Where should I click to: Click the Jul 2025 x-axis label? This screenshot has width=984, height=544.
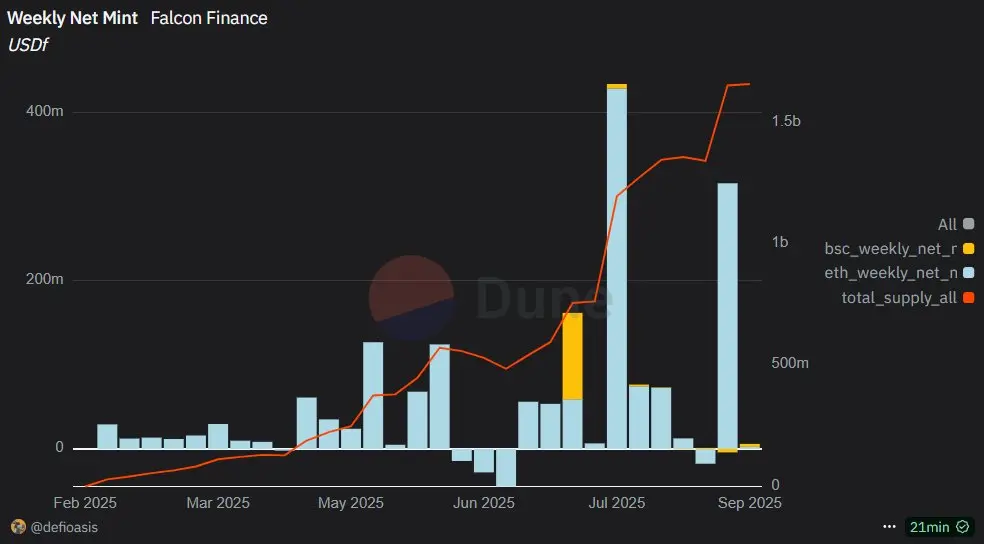(x=616, y=503)
